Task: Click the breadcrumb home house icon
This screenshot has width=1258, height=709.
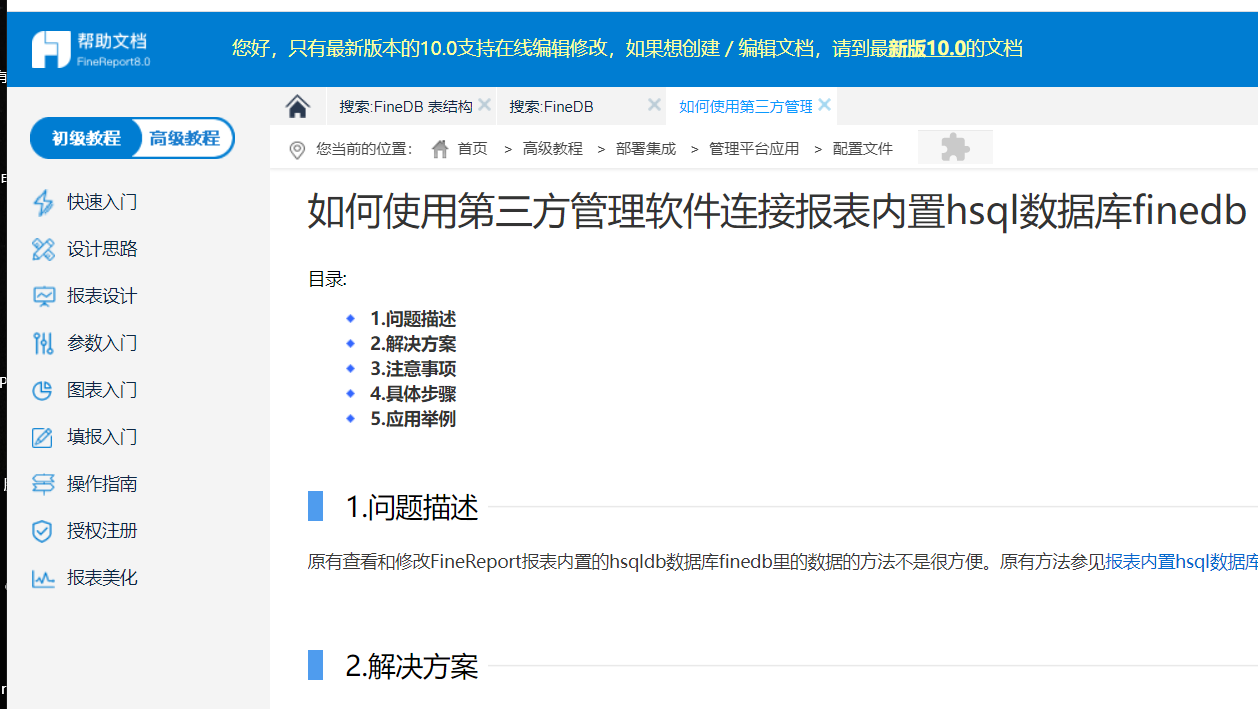Action: pos(440,149)
